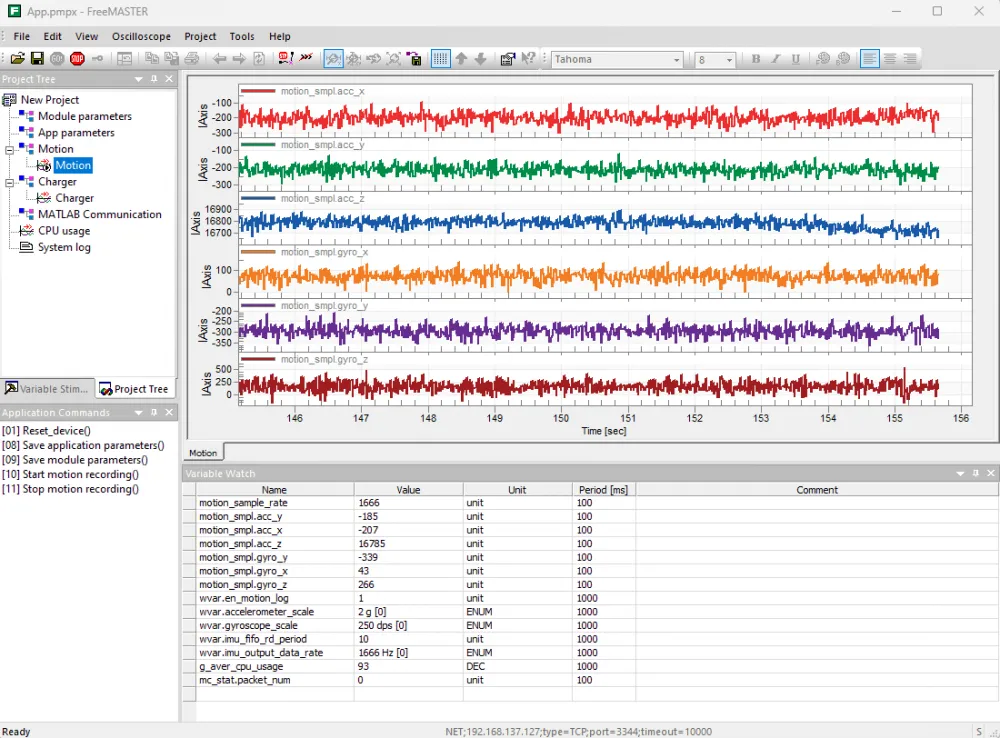Click the Refresh page icon
The height and width of the screenshot is (738, 1000).
259,59
